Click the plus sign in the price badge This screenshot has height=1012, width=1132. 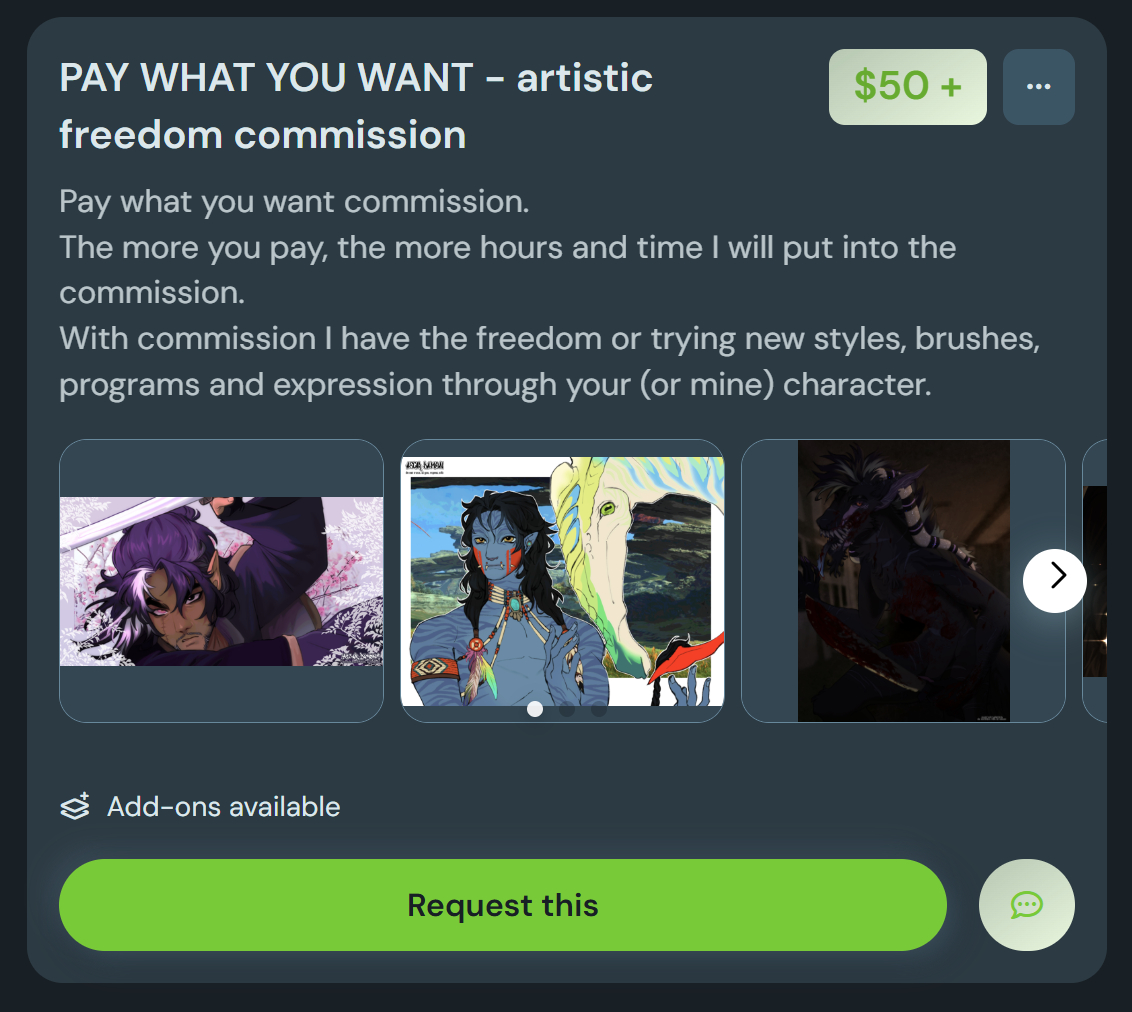pos(951,87)
